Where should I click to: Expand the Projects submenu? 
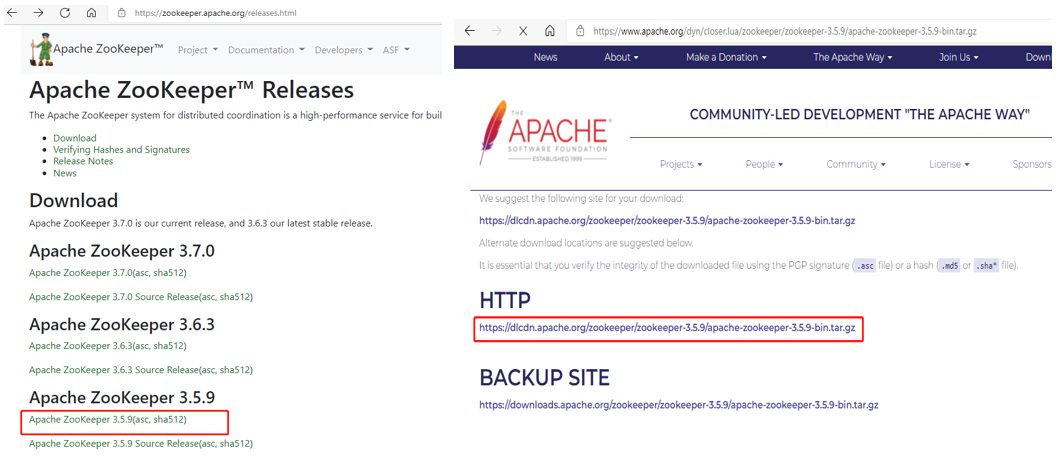pyautogui.click(x=681, y=164)
